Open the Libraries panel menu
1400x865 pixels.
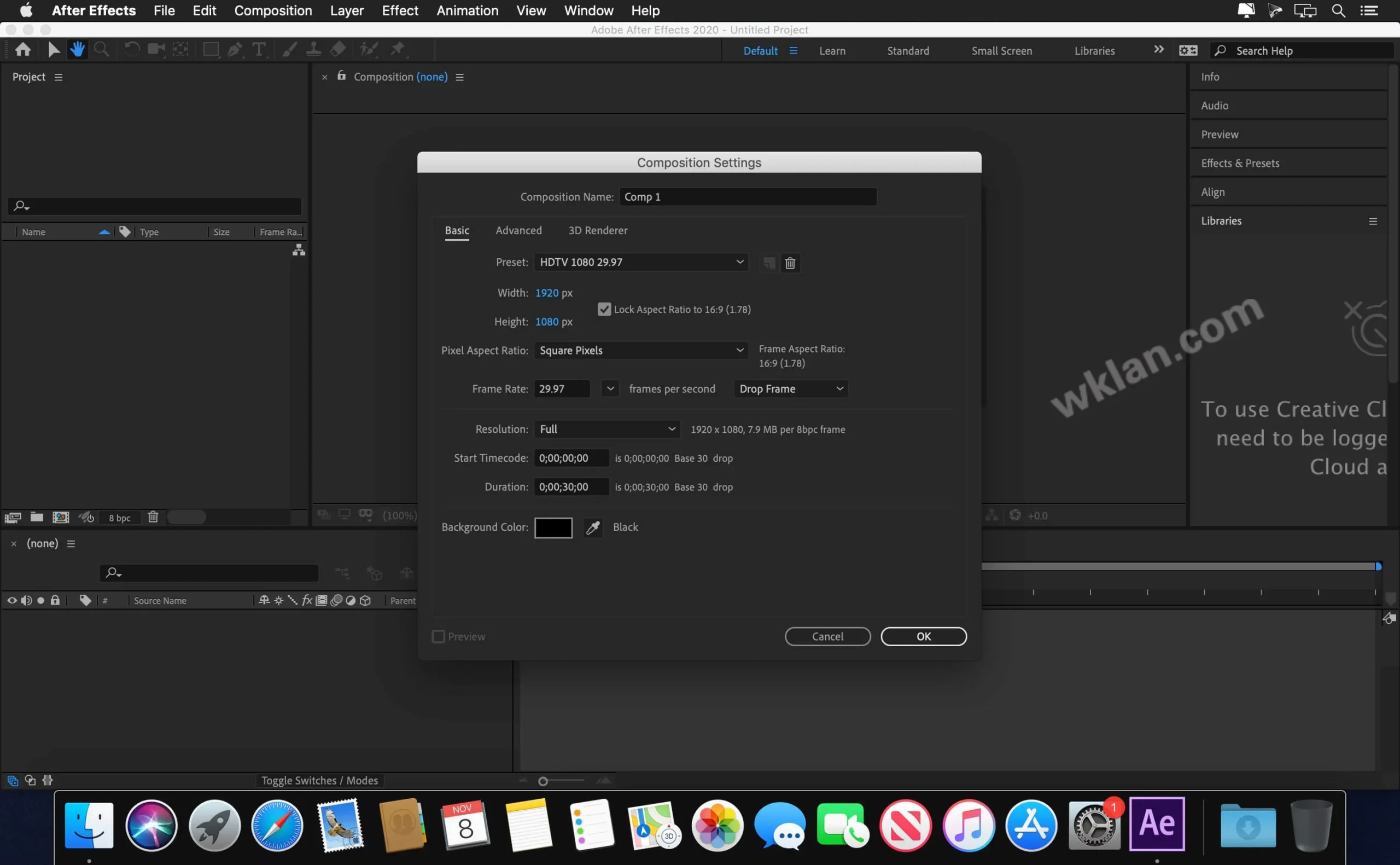[1373, 221]
